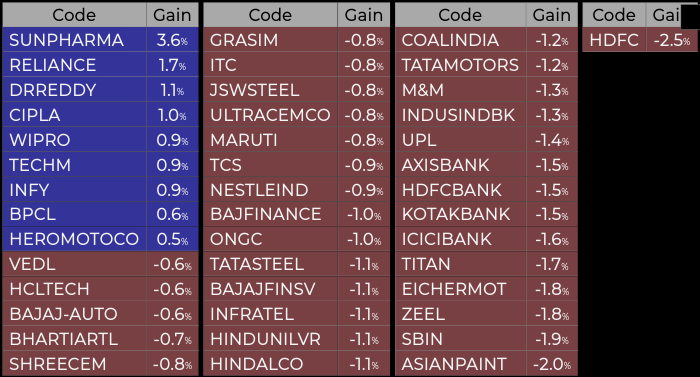The image size is (700, 377).
Task: Select the HEROMOTOCO code cell
Action: pyautogui.click(x=75, y=239)
